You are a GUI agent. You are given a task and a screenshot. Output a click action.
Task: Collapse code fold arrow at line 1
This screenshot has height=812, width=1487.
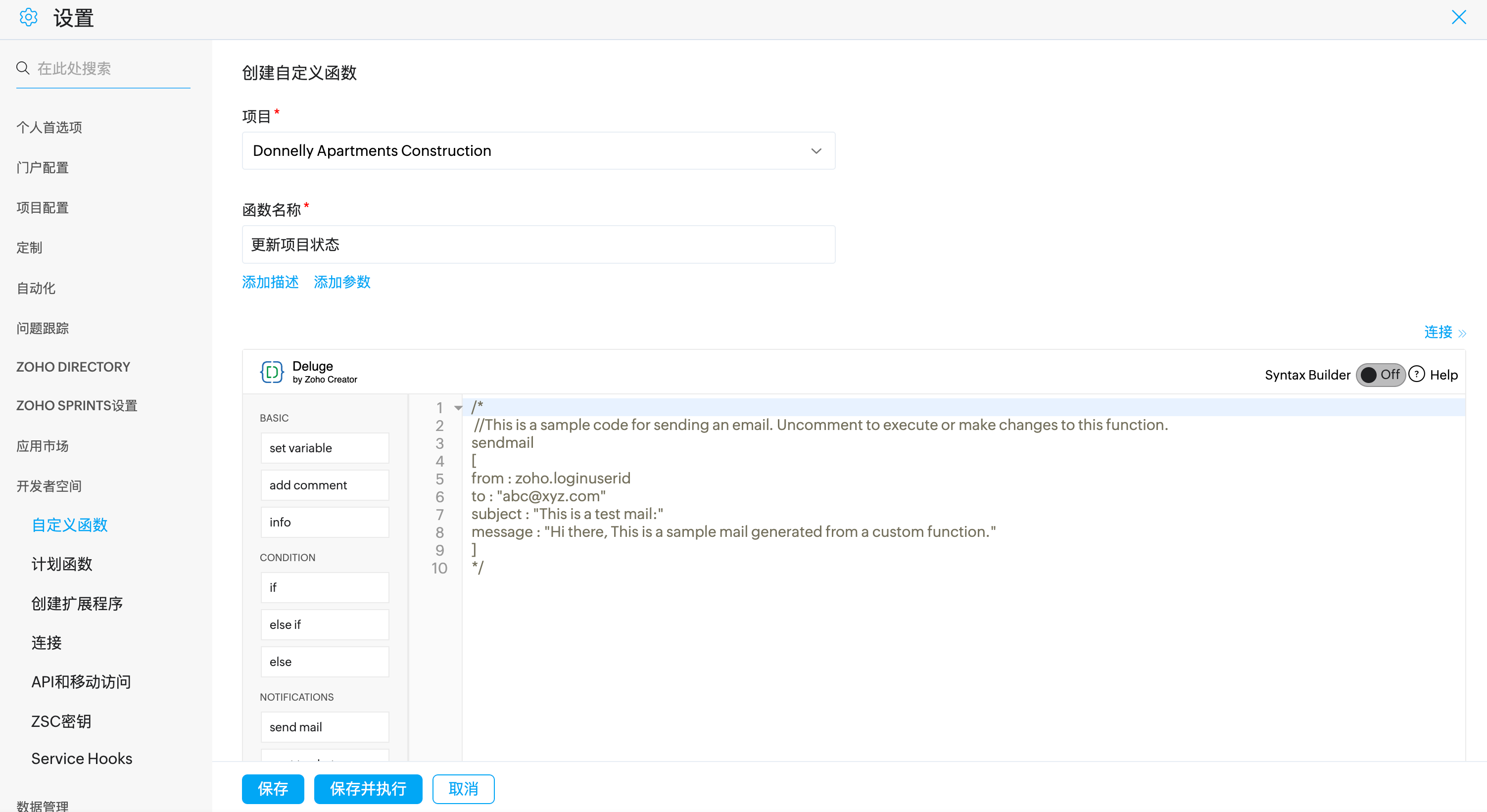click(x=458, y=408)
